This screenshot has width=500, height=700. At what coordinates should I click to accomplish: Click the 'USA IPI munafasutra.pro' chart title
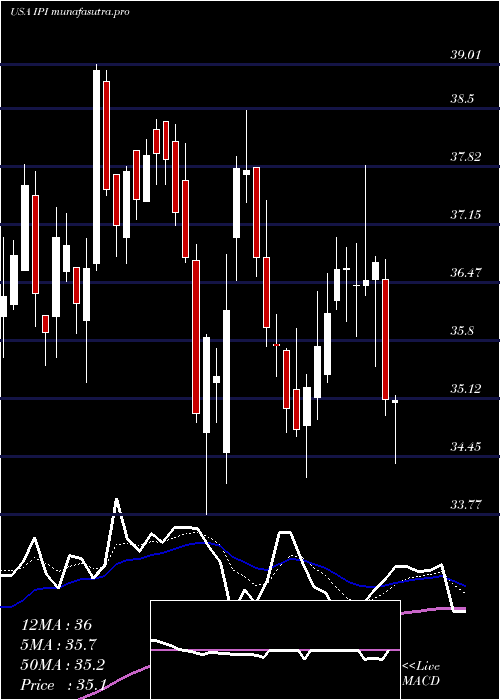pos(70,12)
